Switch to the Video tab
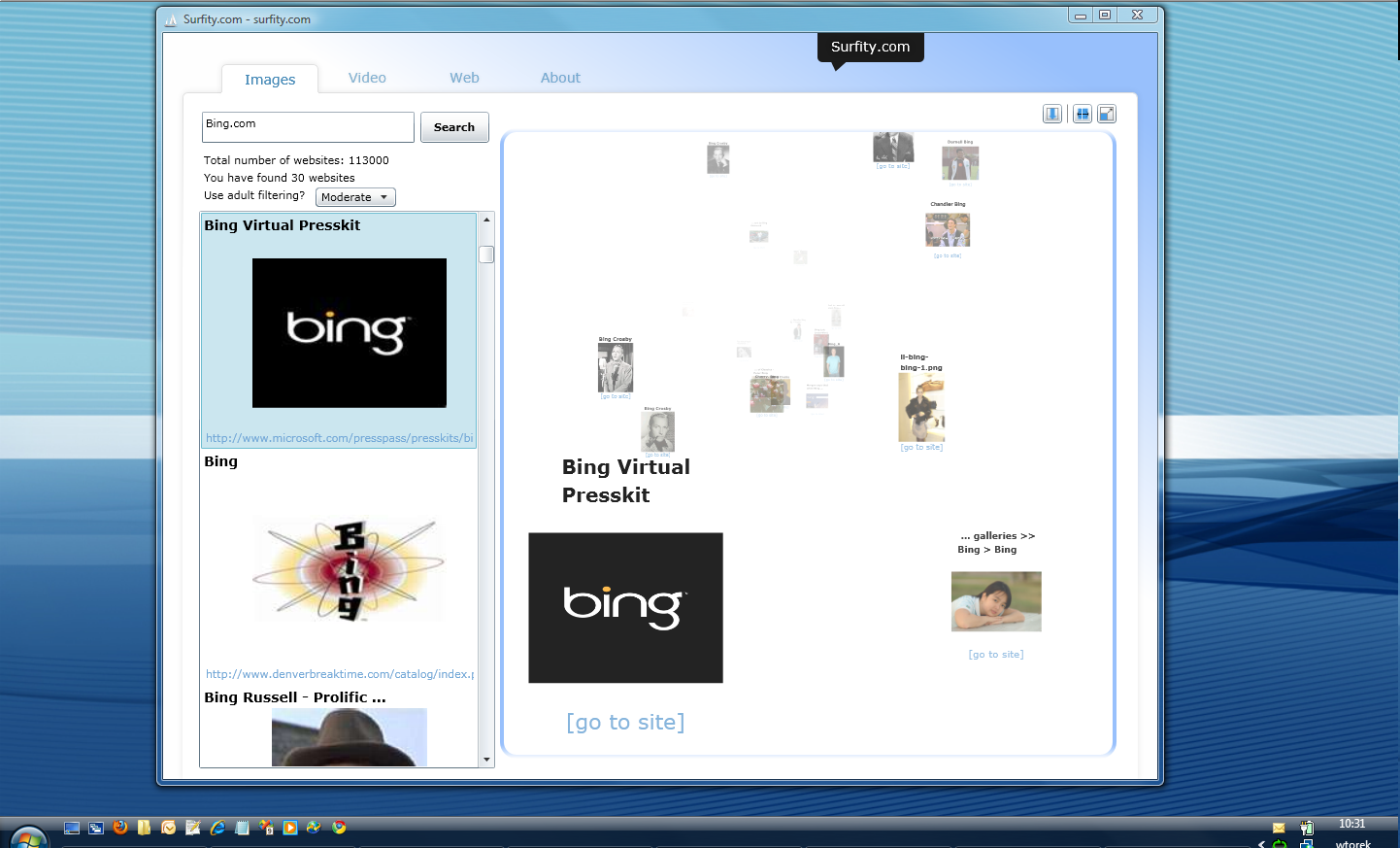The image size is (1400, 848). coord(367,78)
